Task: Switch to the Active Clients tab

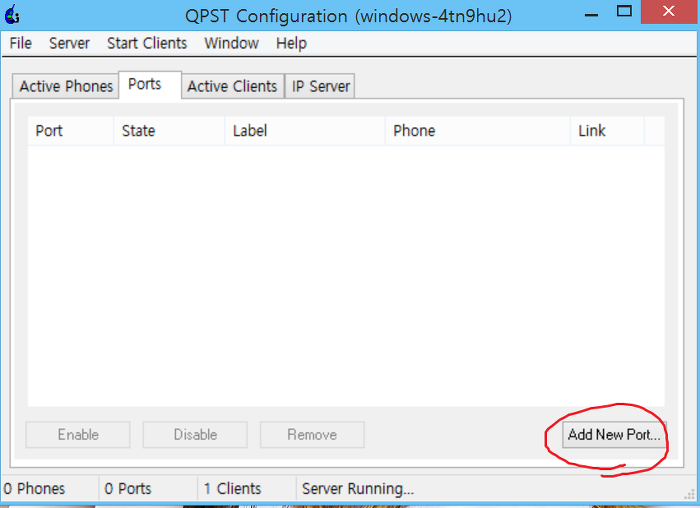Action: click(233, 86)
